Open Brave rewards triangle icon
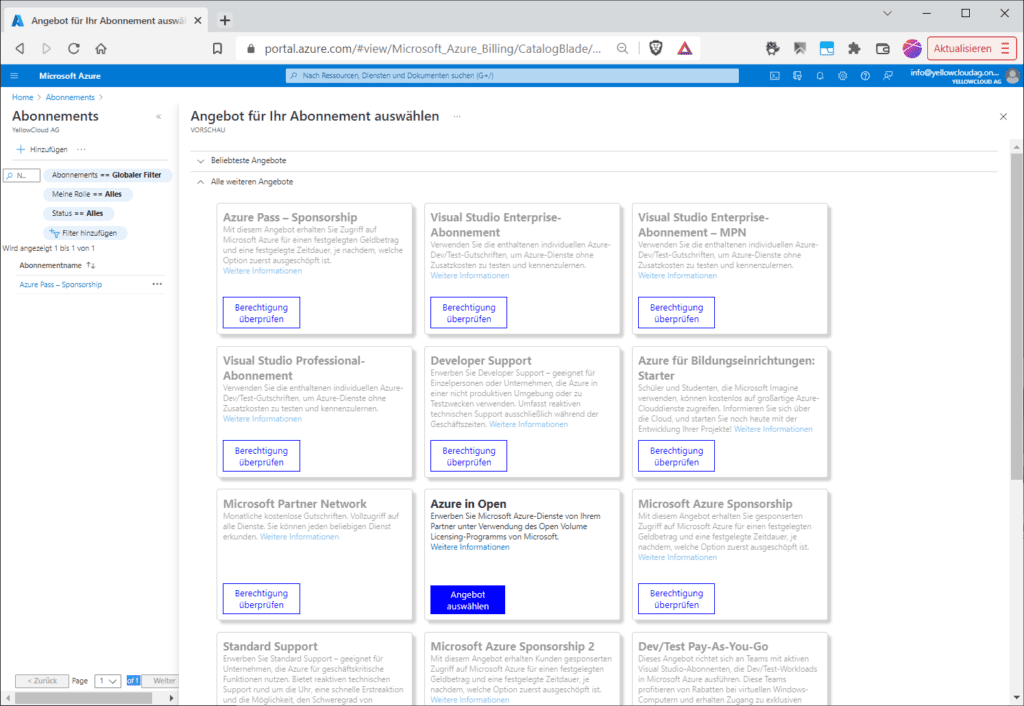This screenshot has width=1024, height=706. coord(684,48)
